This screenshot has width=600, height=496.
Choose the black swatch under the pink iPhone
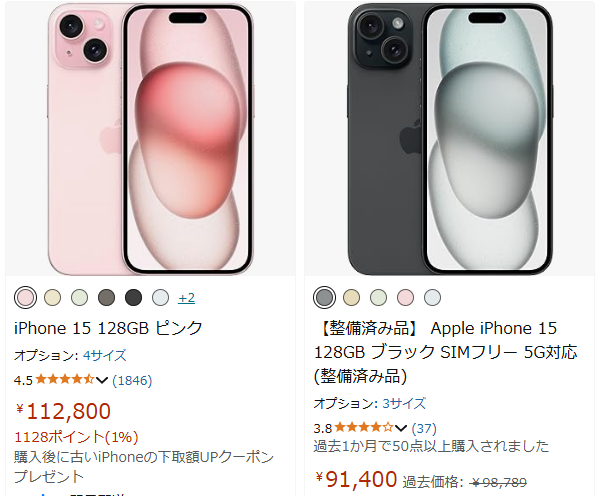134,298
